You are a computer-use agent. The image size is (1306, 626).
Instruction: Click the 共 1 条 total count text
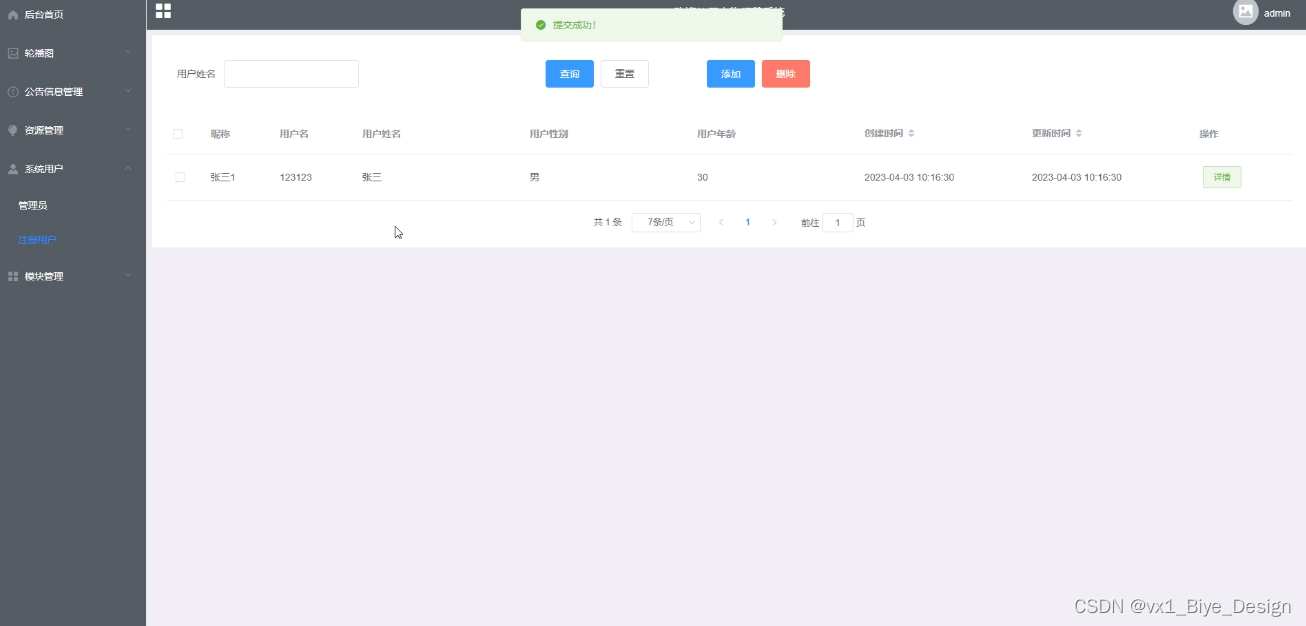point(608,222)
